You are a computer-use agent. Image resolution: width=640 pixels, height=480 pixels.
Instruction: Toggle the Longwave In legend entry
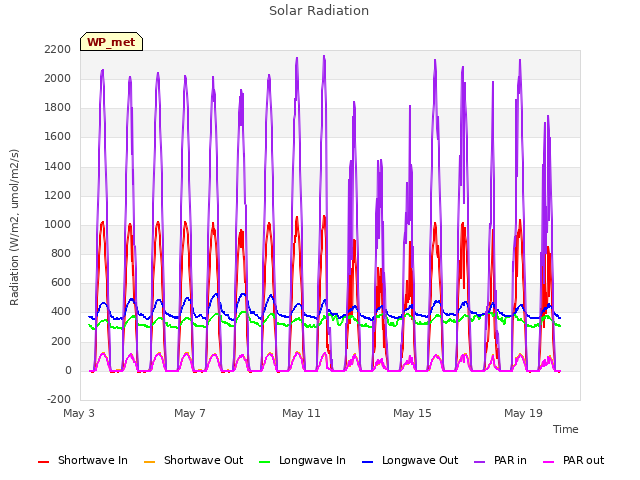302,460
